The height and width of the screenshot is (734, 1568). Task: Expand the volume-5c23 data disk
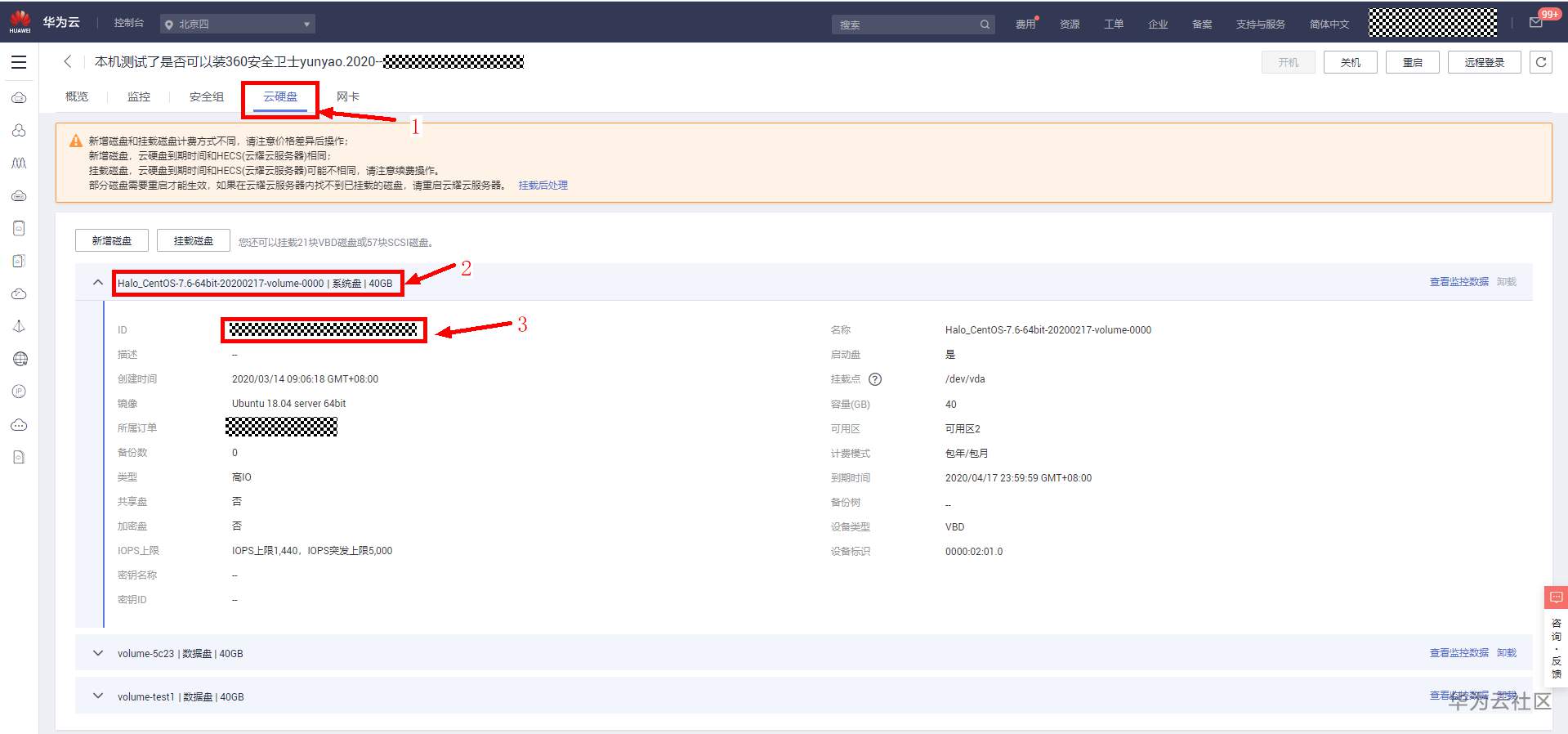pos(98,653)
